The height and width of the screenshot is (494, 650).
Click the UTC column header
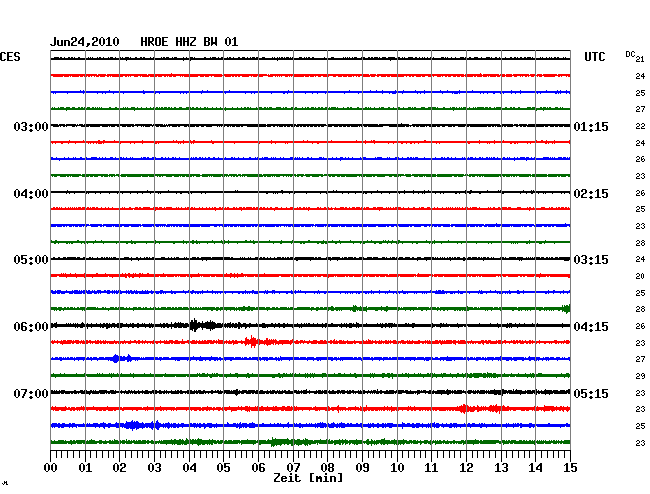594,57
